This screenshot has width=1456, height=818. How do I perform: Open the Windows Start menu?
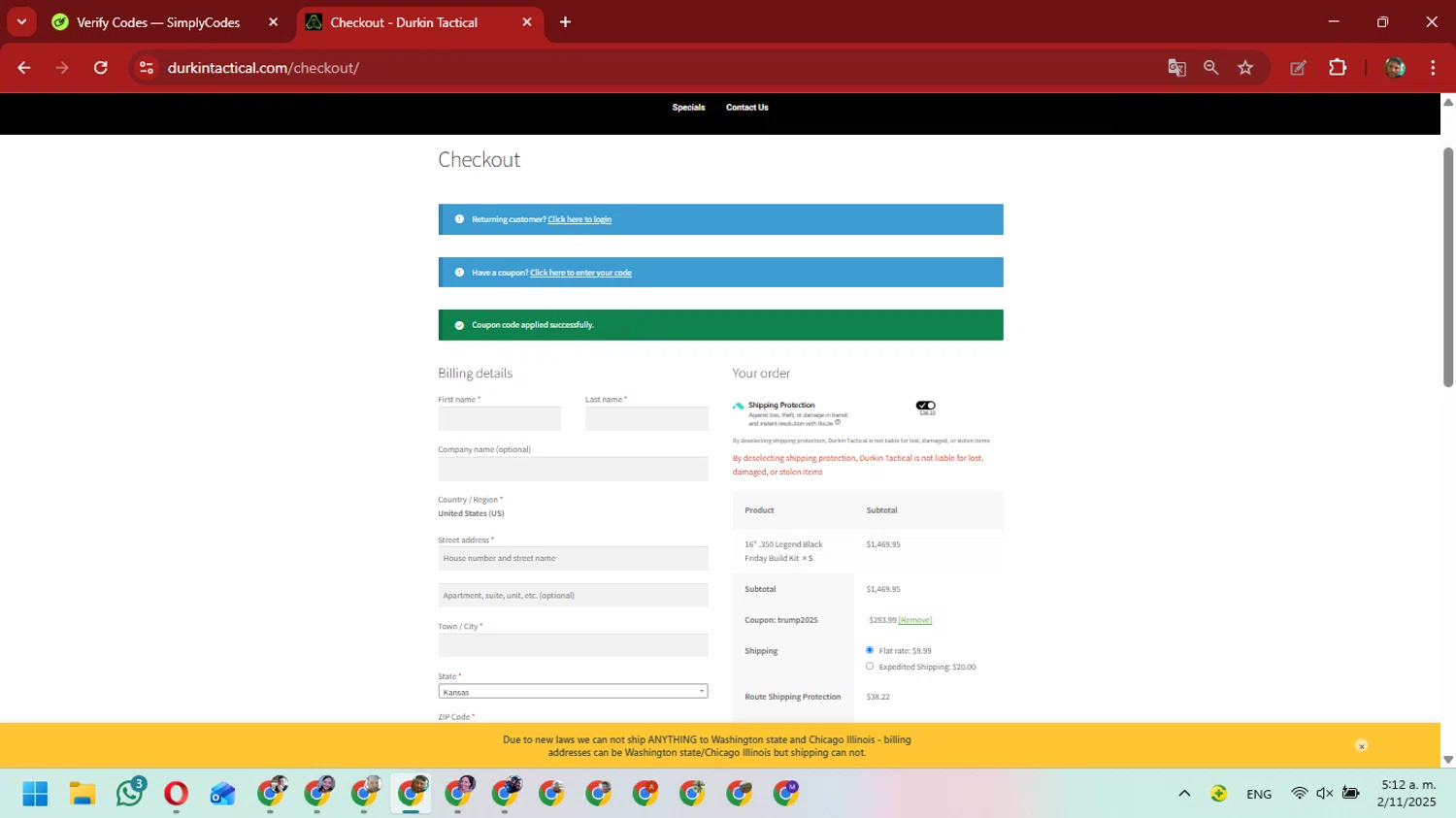[35, 794]
